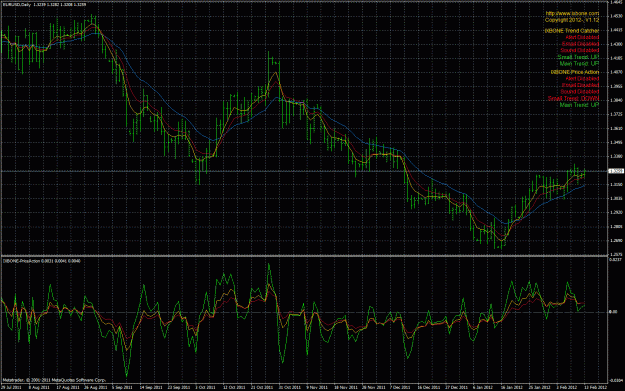Click Alert Disabled under Trend Catcher
625x391 pixels.
pyautogui.click(x=582, y=37)
